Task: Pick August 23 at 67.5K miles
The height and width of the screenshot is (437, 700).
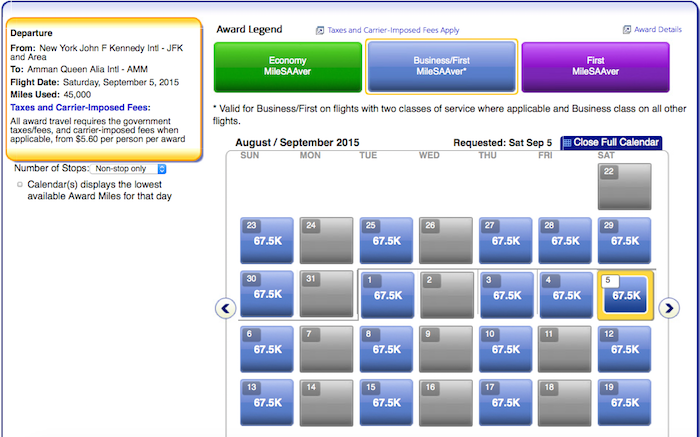Action: (267, 240)
